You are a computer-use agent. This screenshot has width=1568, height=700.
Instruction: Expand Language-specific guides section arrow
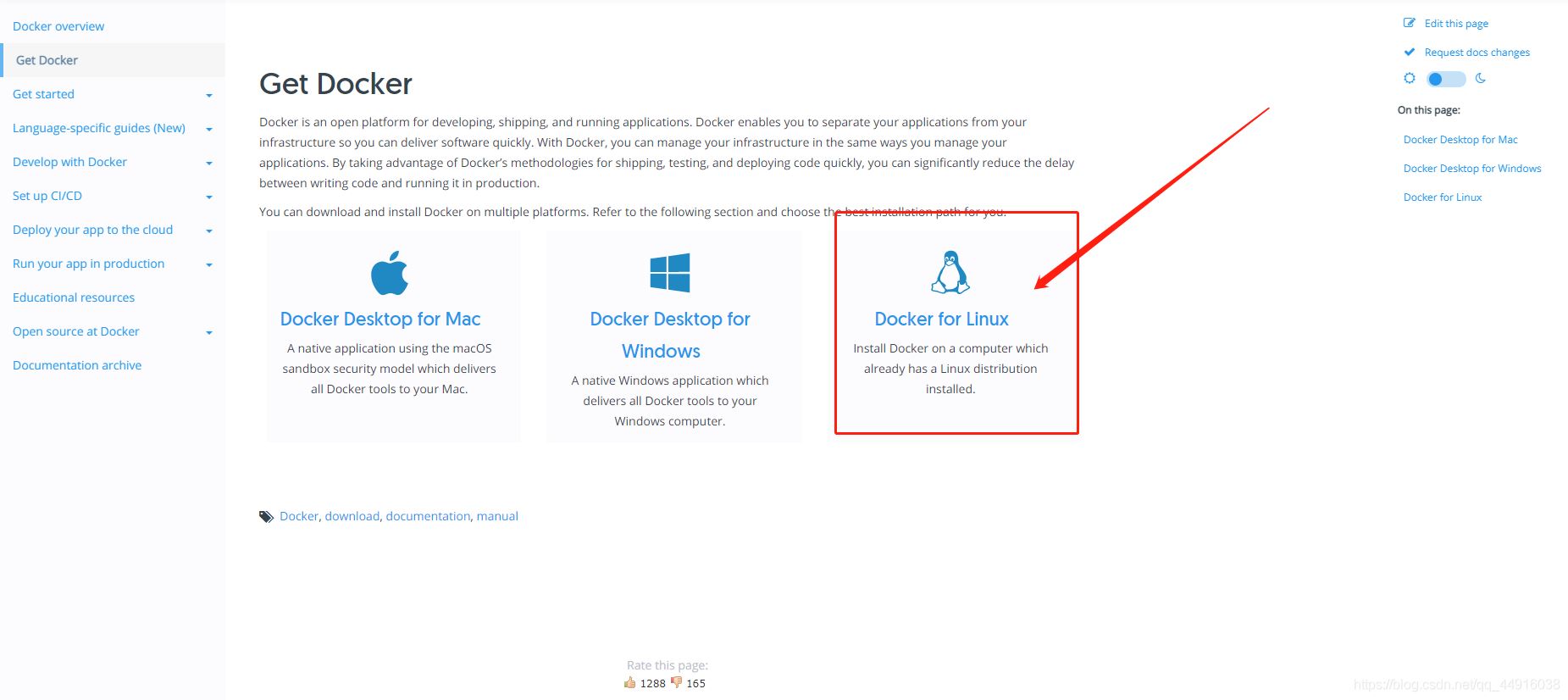[209, 130]
